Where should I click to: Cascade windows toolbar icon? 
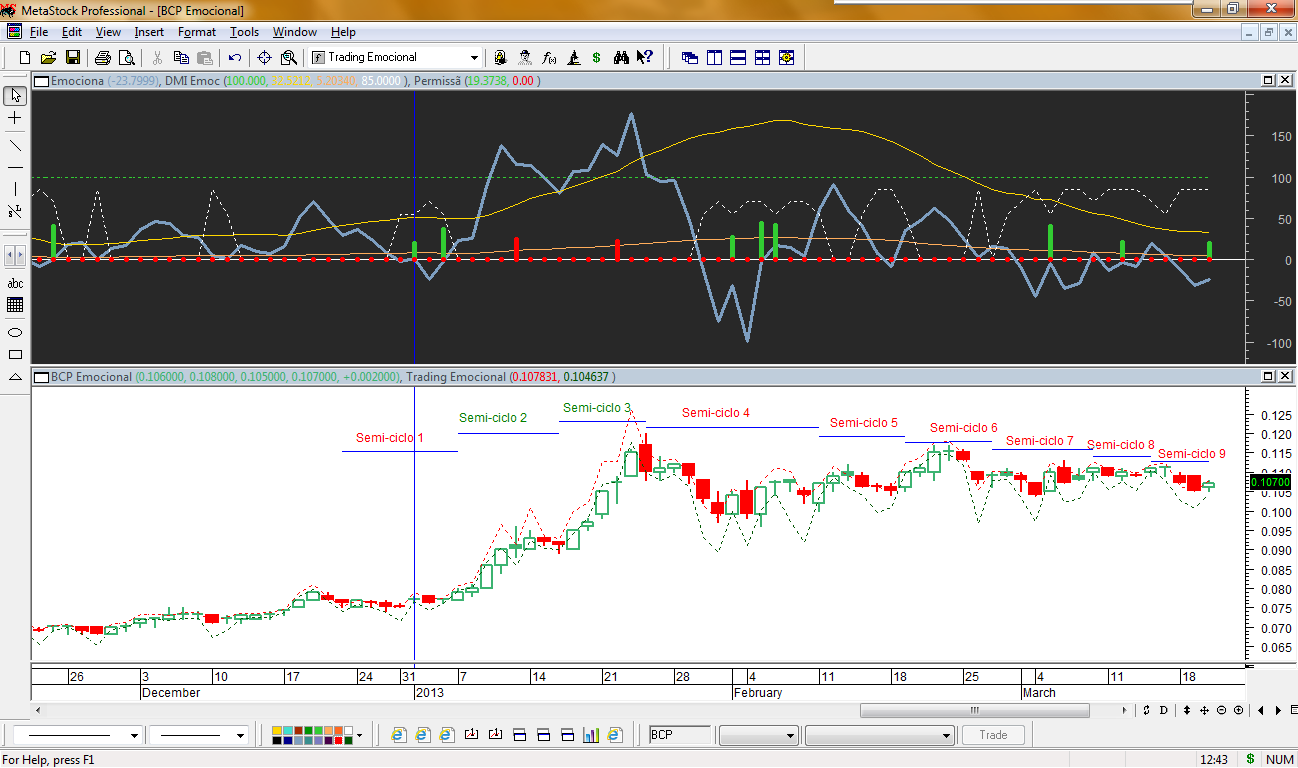click(690, 57)
